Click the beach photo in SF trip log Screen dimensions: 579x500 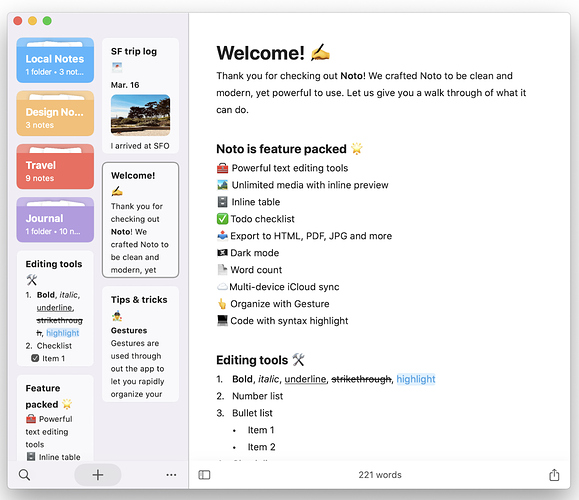pyautogui.click(x=140, y=115)
